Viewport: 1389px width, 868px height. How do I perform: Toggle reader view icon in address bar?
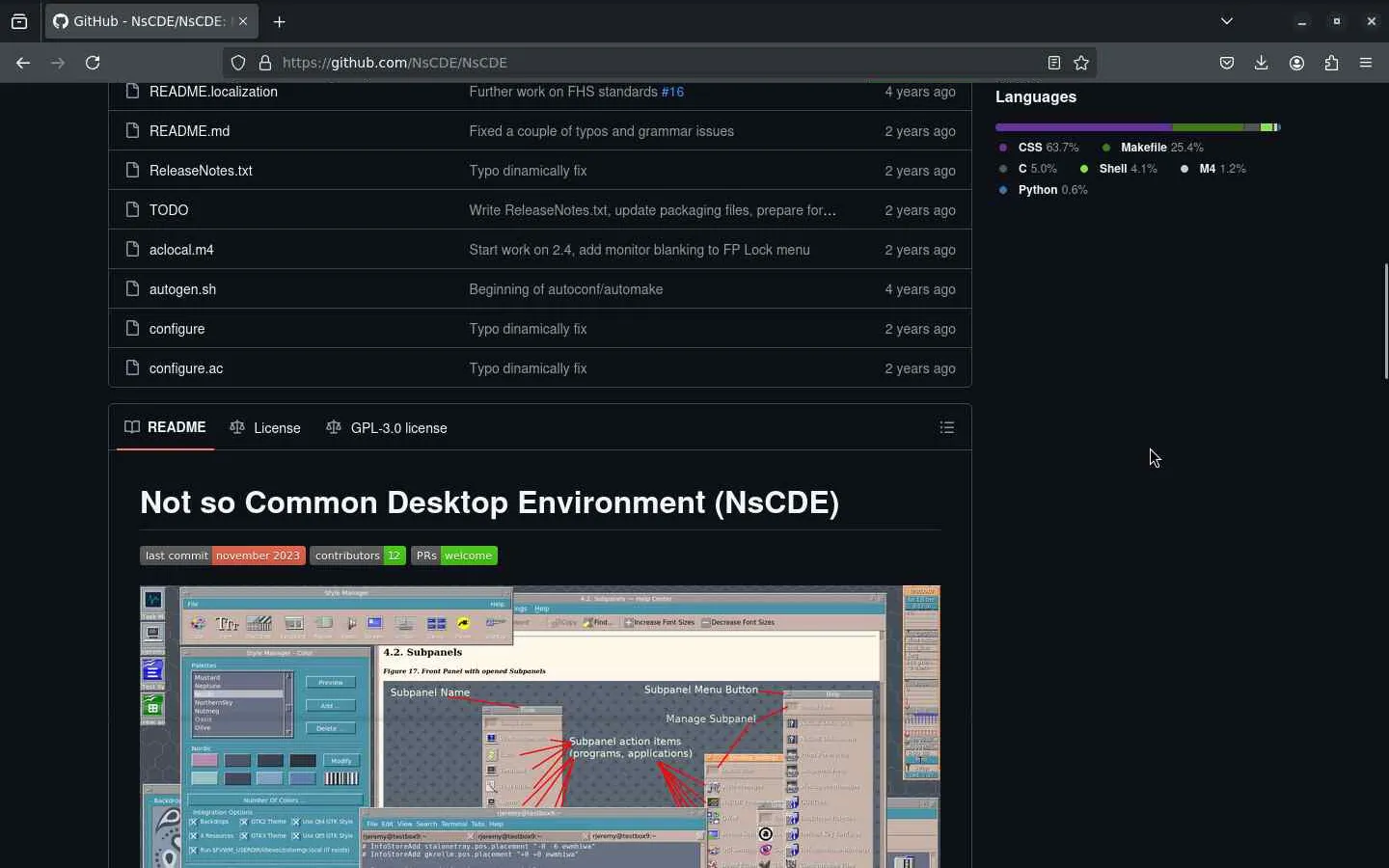point(1054,63)
